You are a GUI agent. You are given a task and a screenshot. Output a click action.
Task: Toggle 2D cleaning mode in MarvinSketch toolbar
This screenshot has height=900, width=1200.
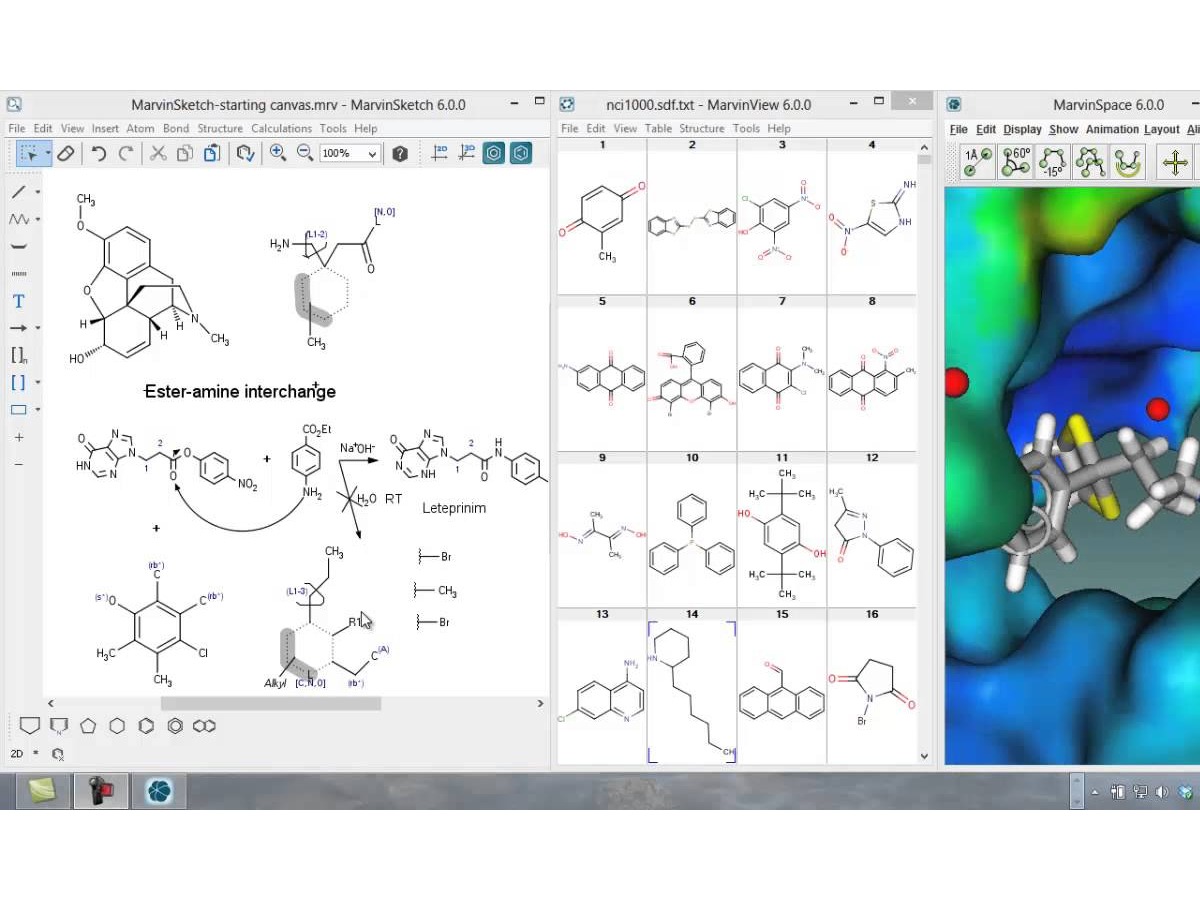point(441,153)
